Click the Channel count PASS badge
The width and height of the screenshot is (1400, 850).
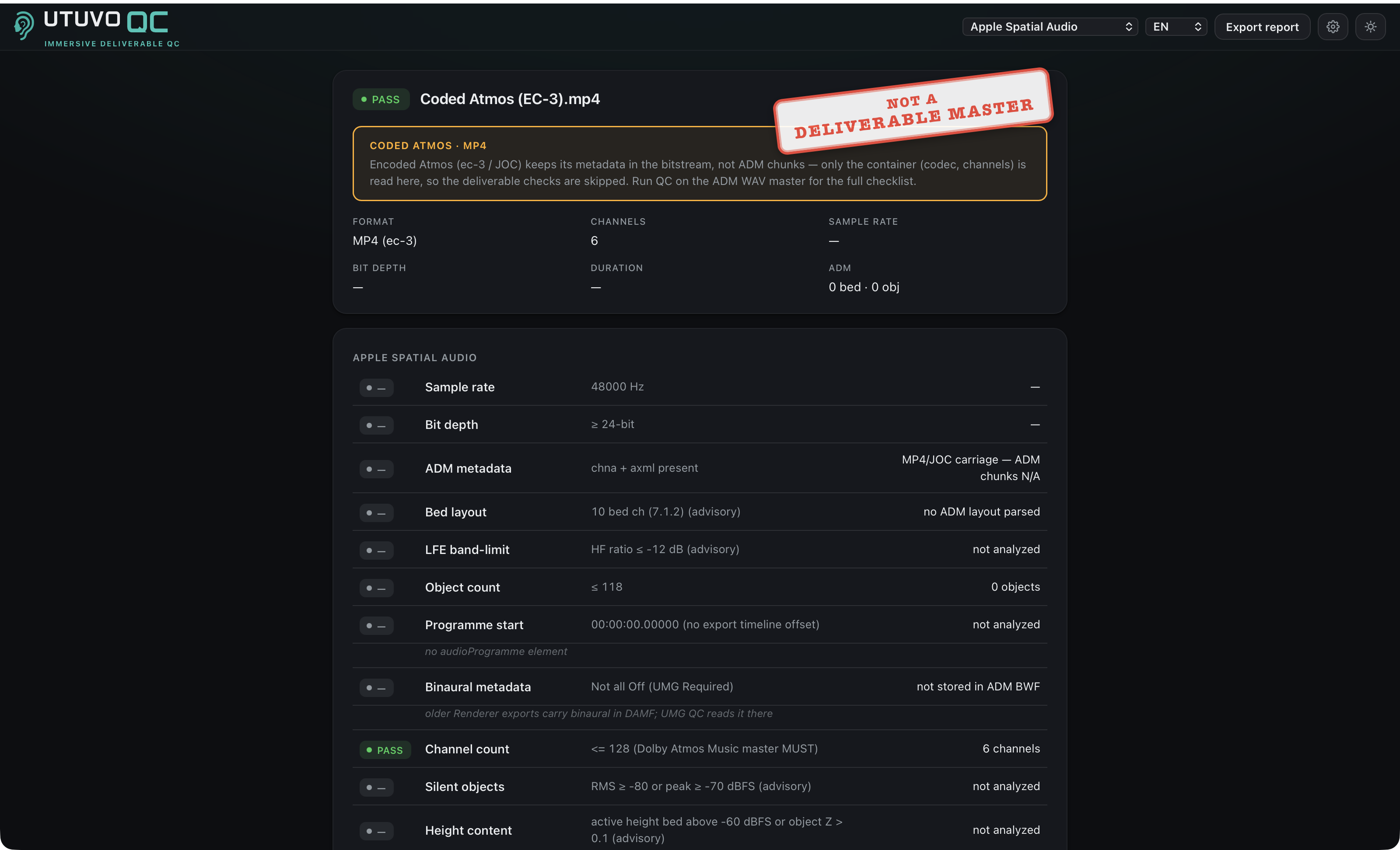click(x=385, y=750)
